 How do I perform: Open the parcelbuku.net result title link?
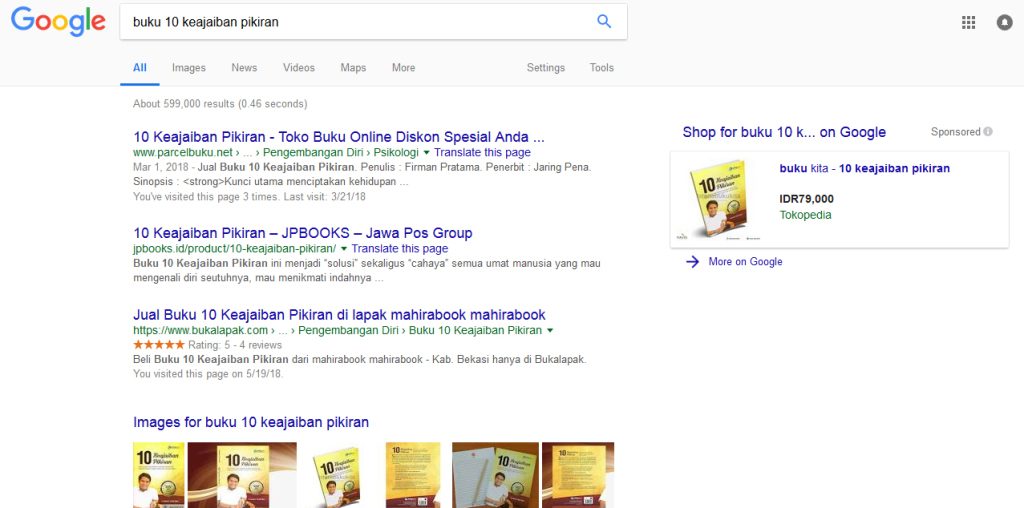click(339, 137)
